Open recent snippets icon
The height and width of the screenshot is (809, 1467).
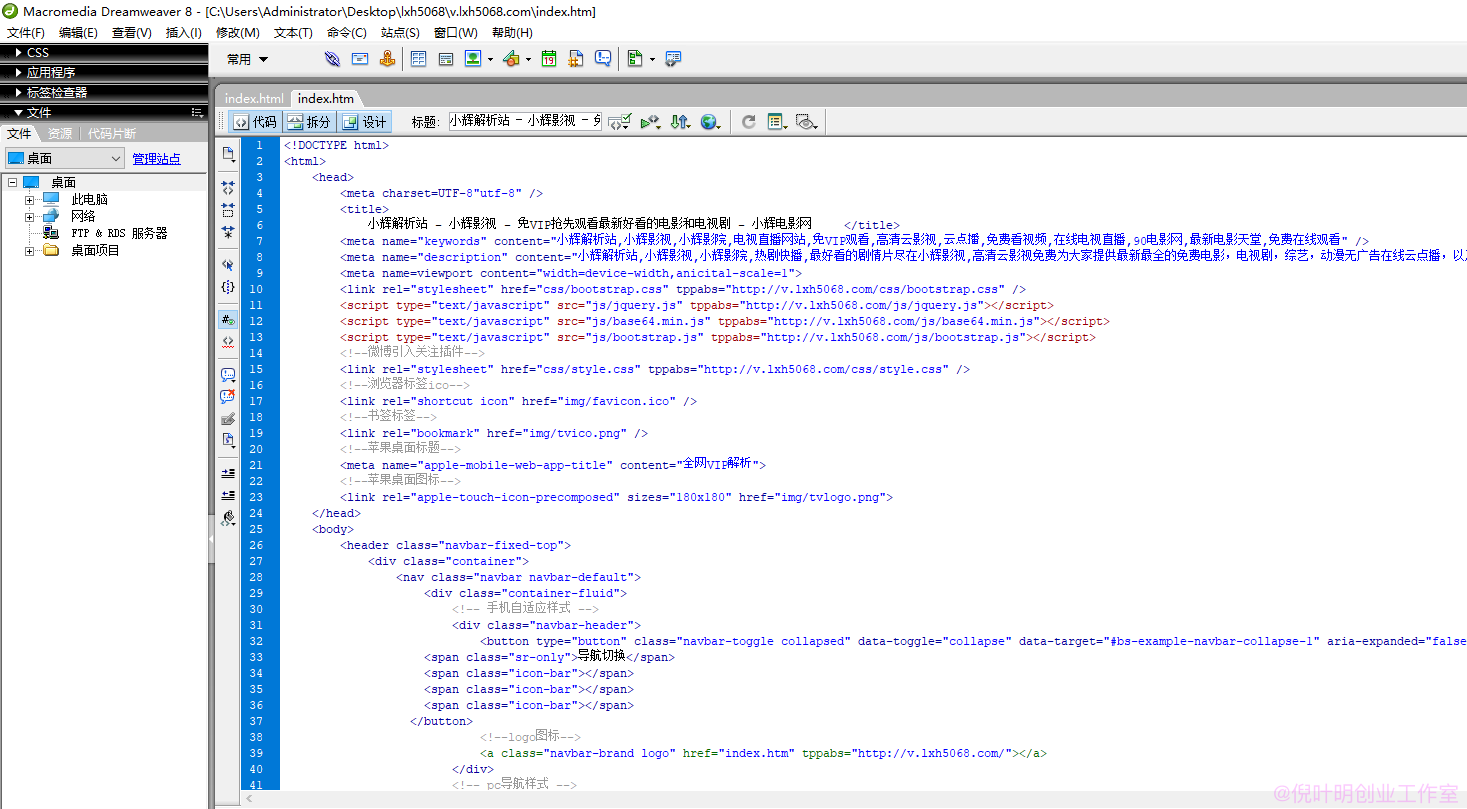(228, 440)
